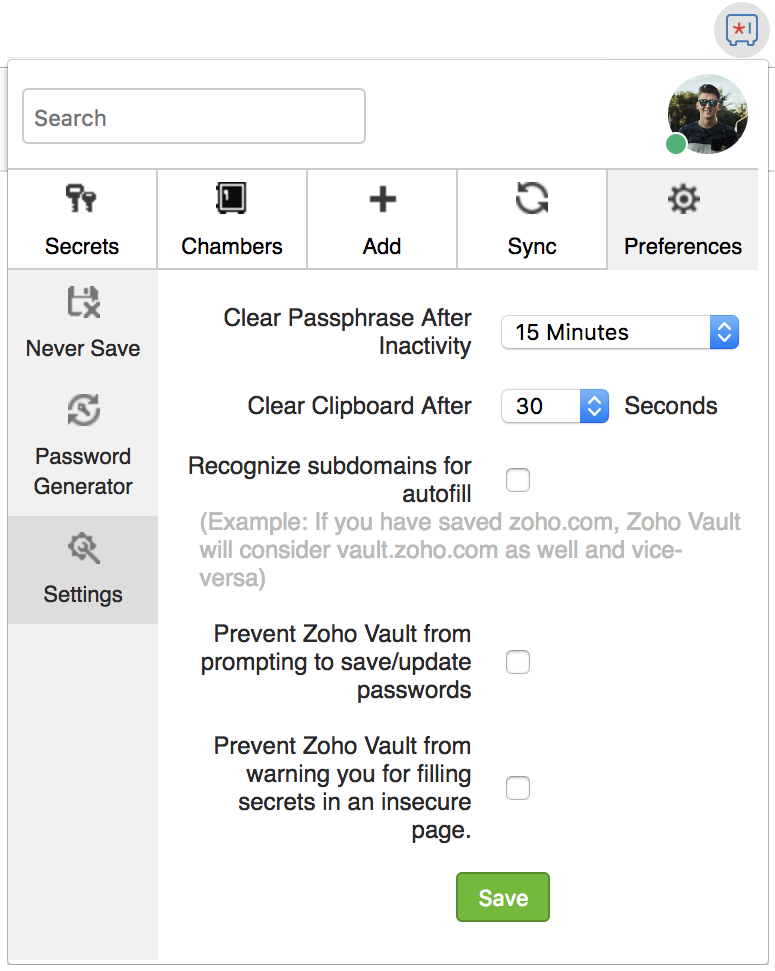Viewport: 775px width, 971px height.
Task: Go to the Secrets tab label
Action: coord(82,246)
